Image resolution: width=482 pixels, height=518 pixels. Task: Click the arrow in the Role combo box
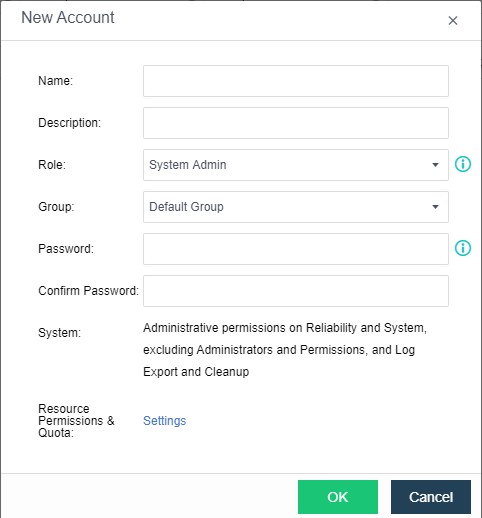pos(435,165)
